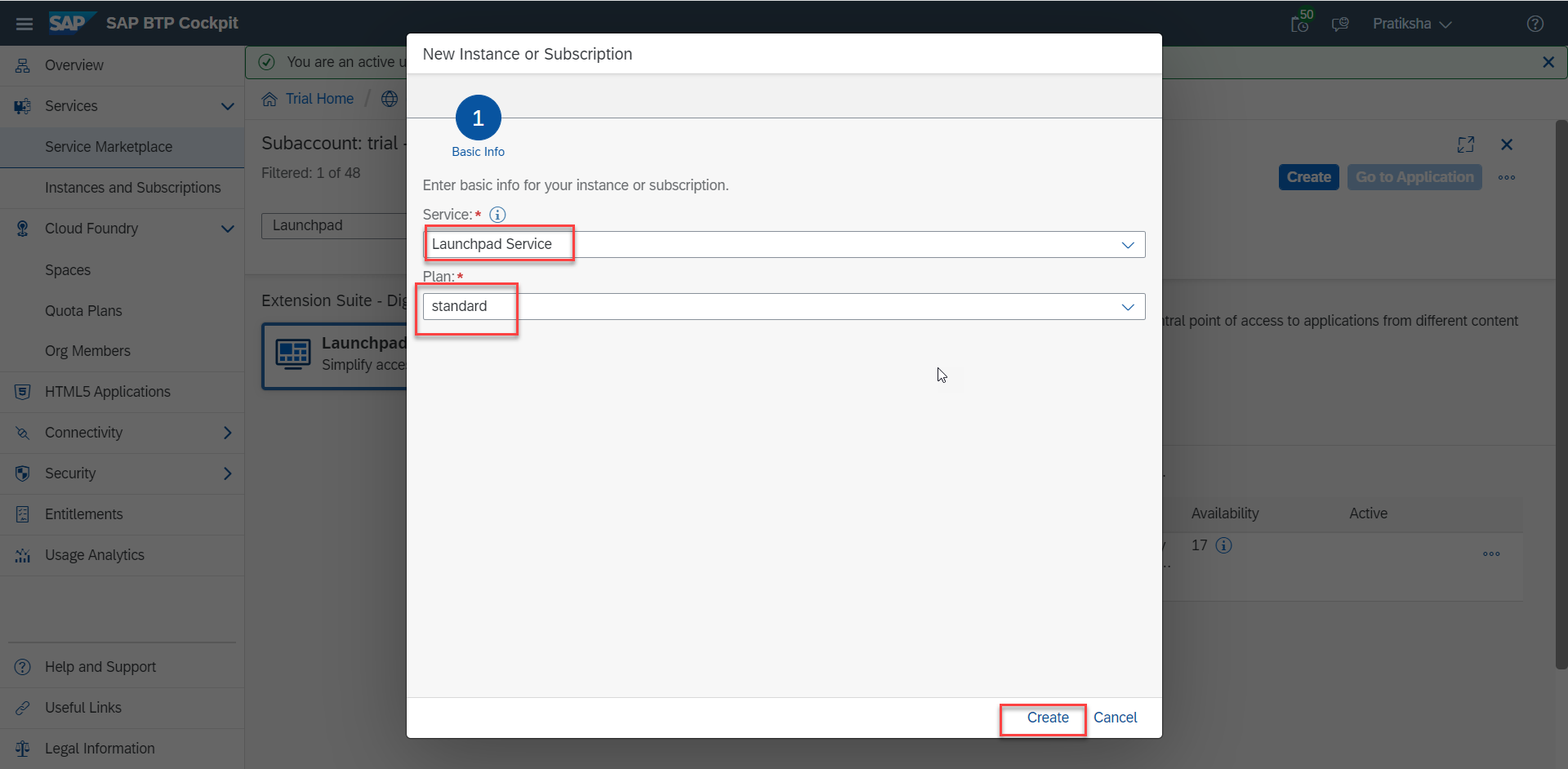
Task: Click the feedback chat icon
Action: (1340, 24)
